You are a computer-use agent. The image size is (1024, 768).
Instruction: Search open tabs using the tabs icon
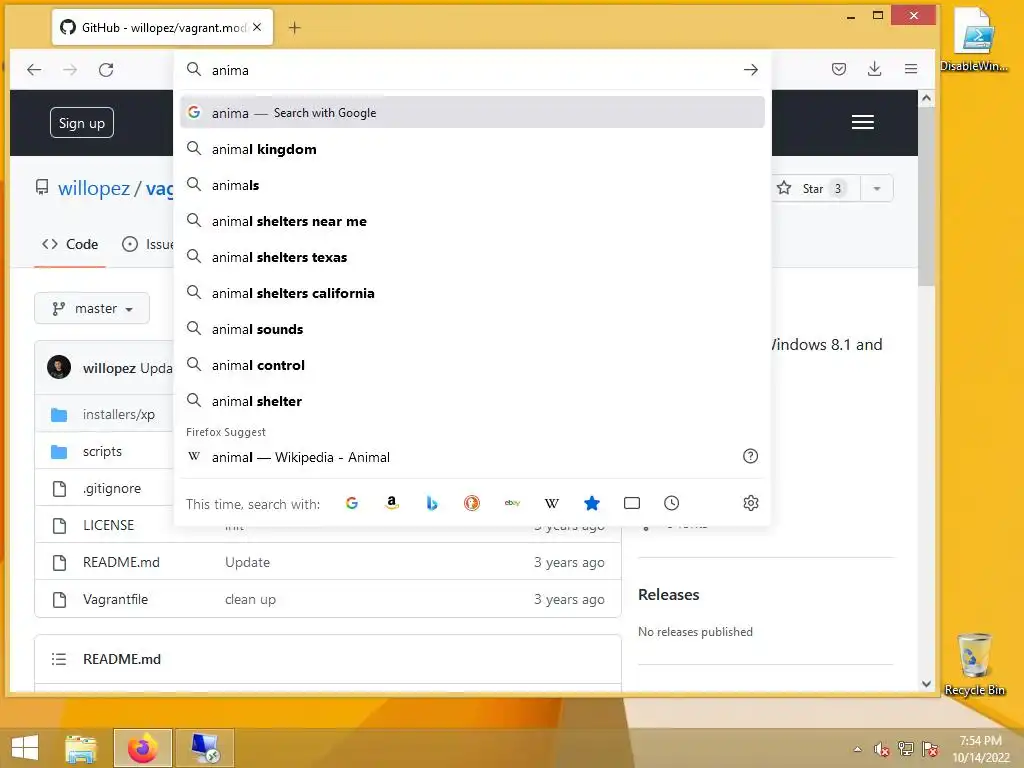632,503
